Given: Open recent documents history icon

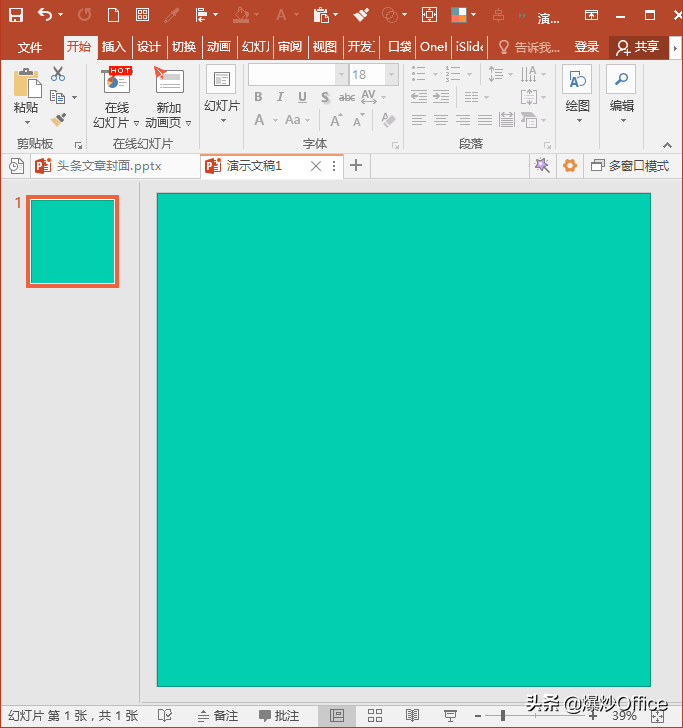Looking at the screenshot, I should click(16, 166).
